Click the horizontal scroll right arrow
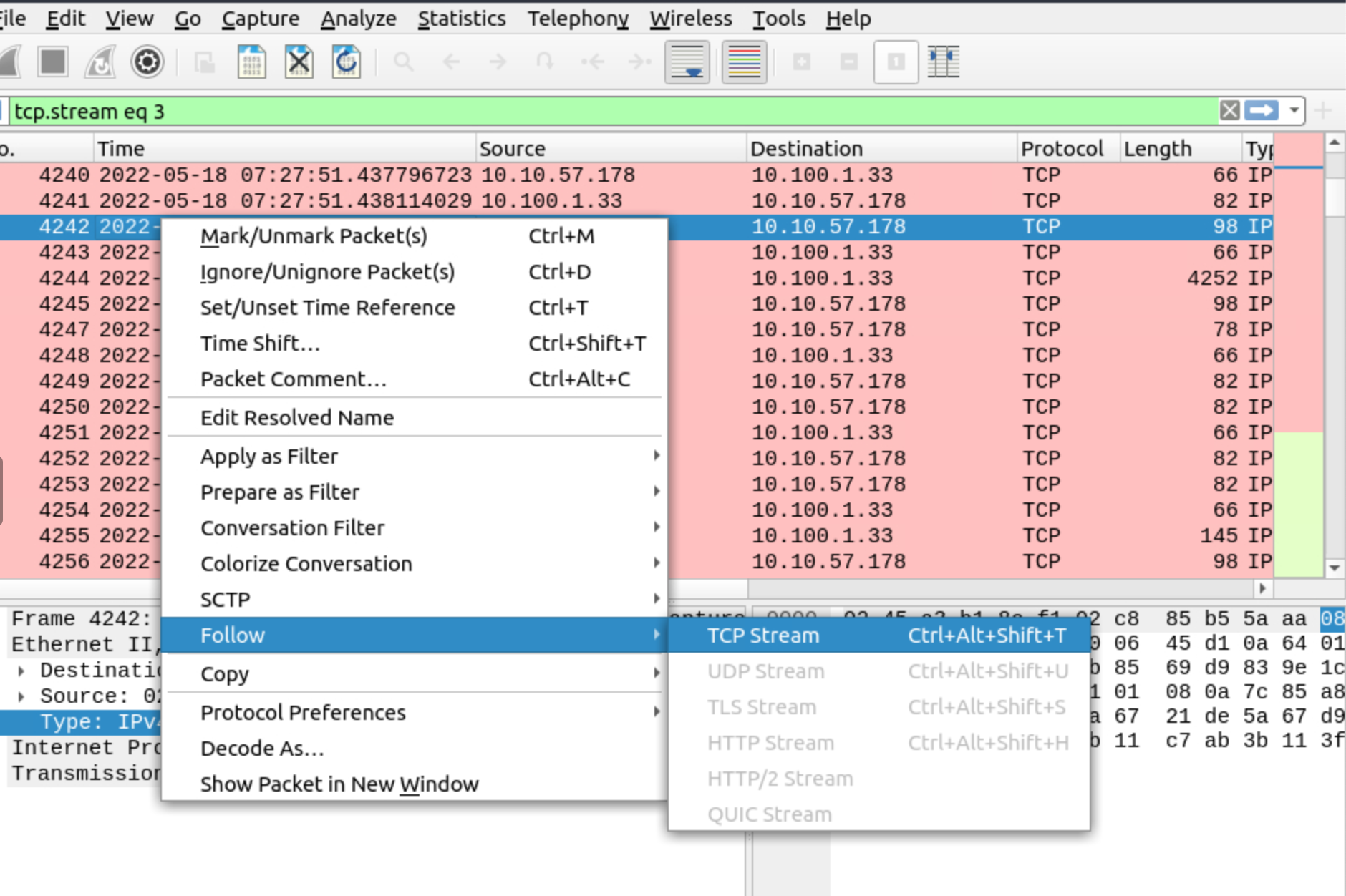This screenshot has height=896, width=1346. (1263, 588)
